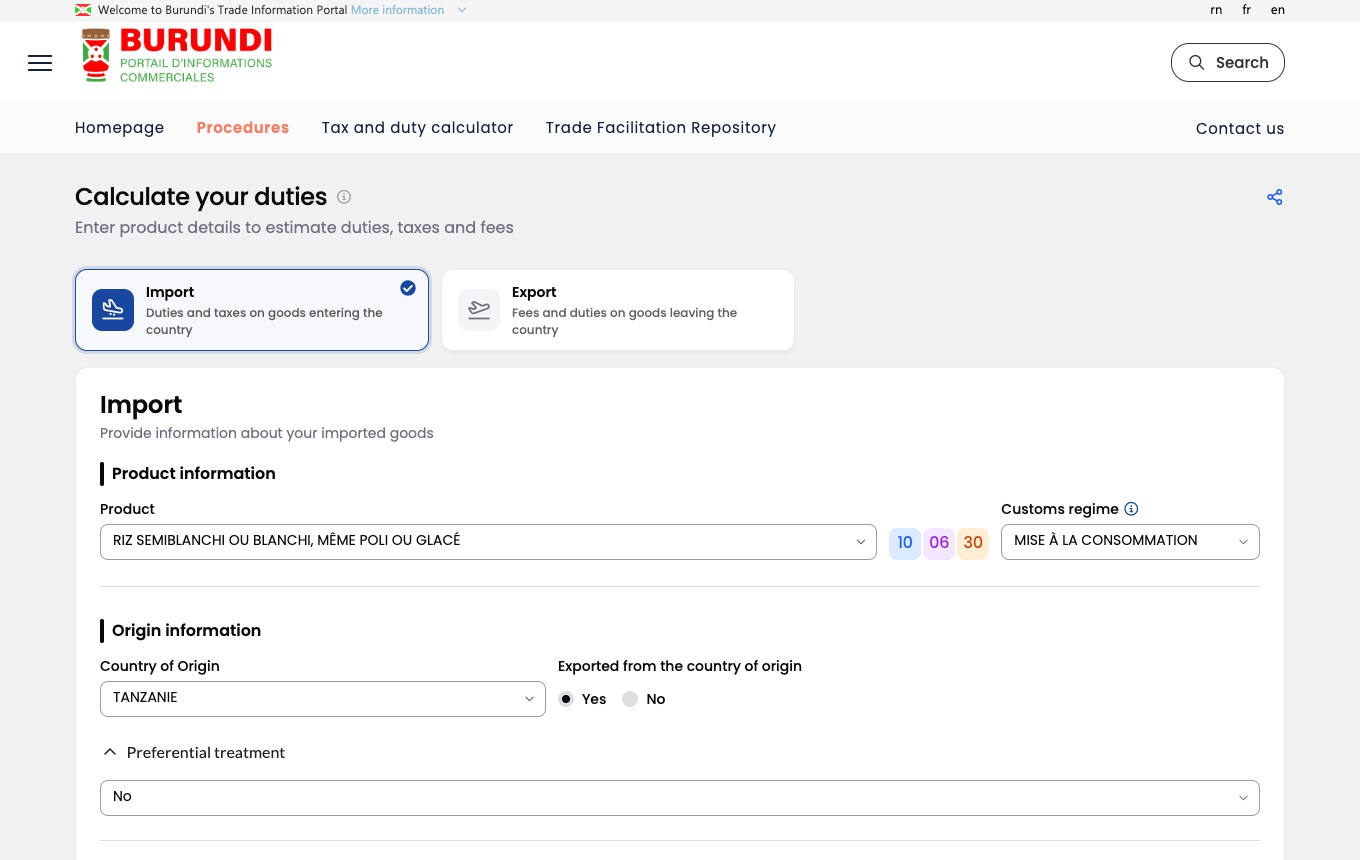The height and width of the screenshot is (860, 1360).
Task: Click the blue HS code chip 10
Action: click(x=905, y=542)
